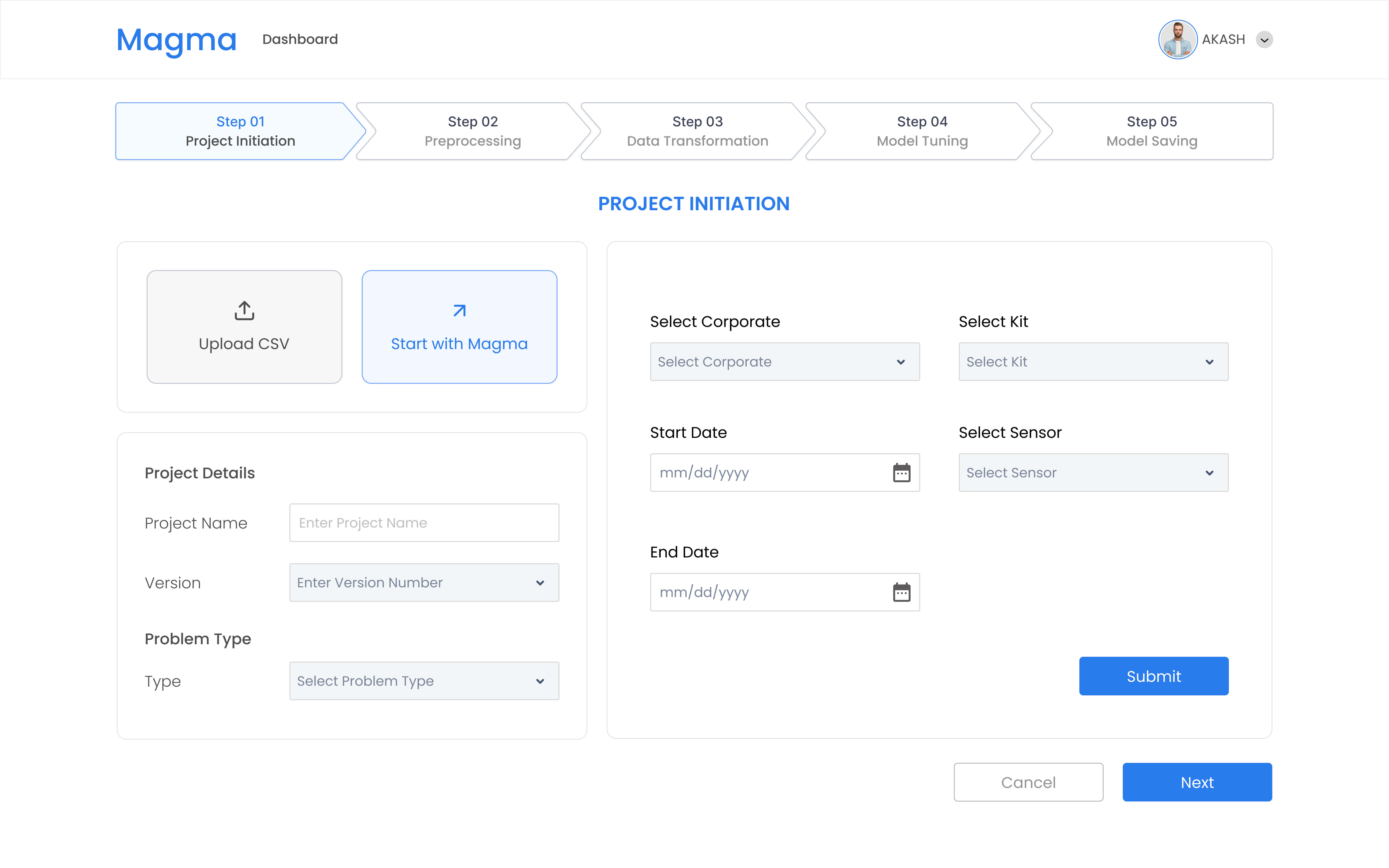Click the AKASH username text

pyautogui.click(x=1224, y=40)
